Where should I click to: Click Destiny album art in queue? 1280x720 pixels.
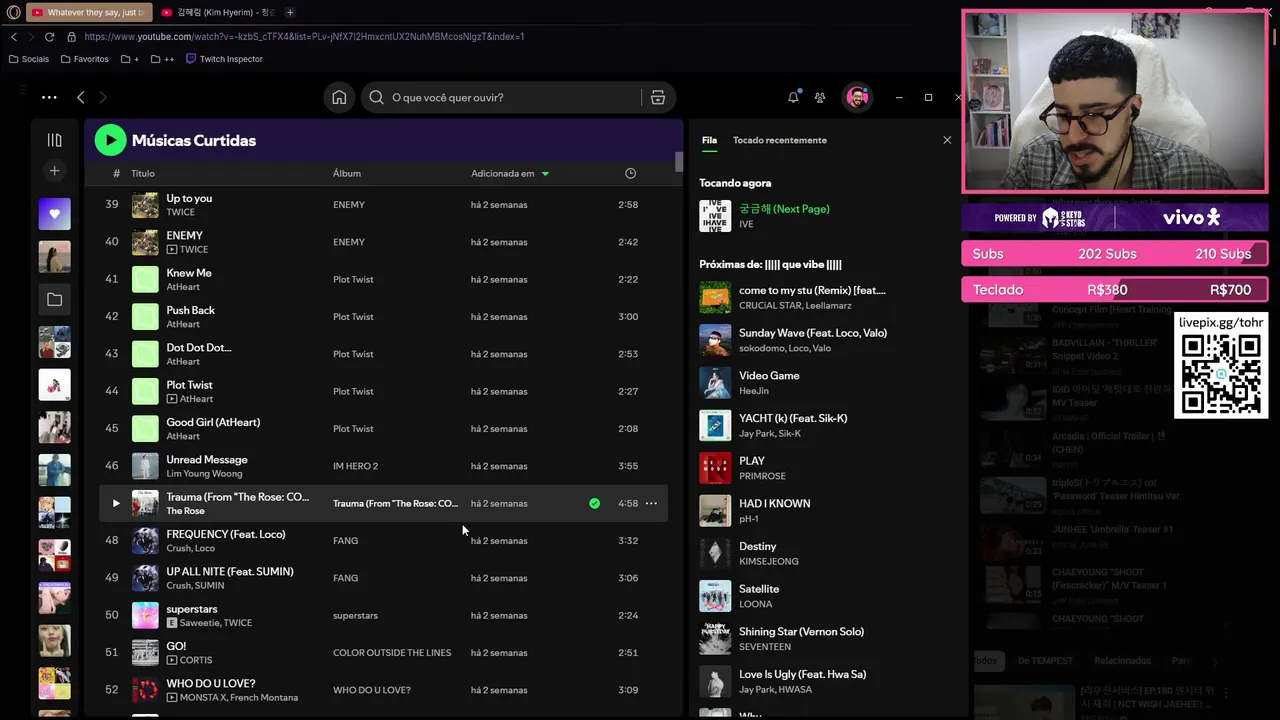(x=715, y=553)
